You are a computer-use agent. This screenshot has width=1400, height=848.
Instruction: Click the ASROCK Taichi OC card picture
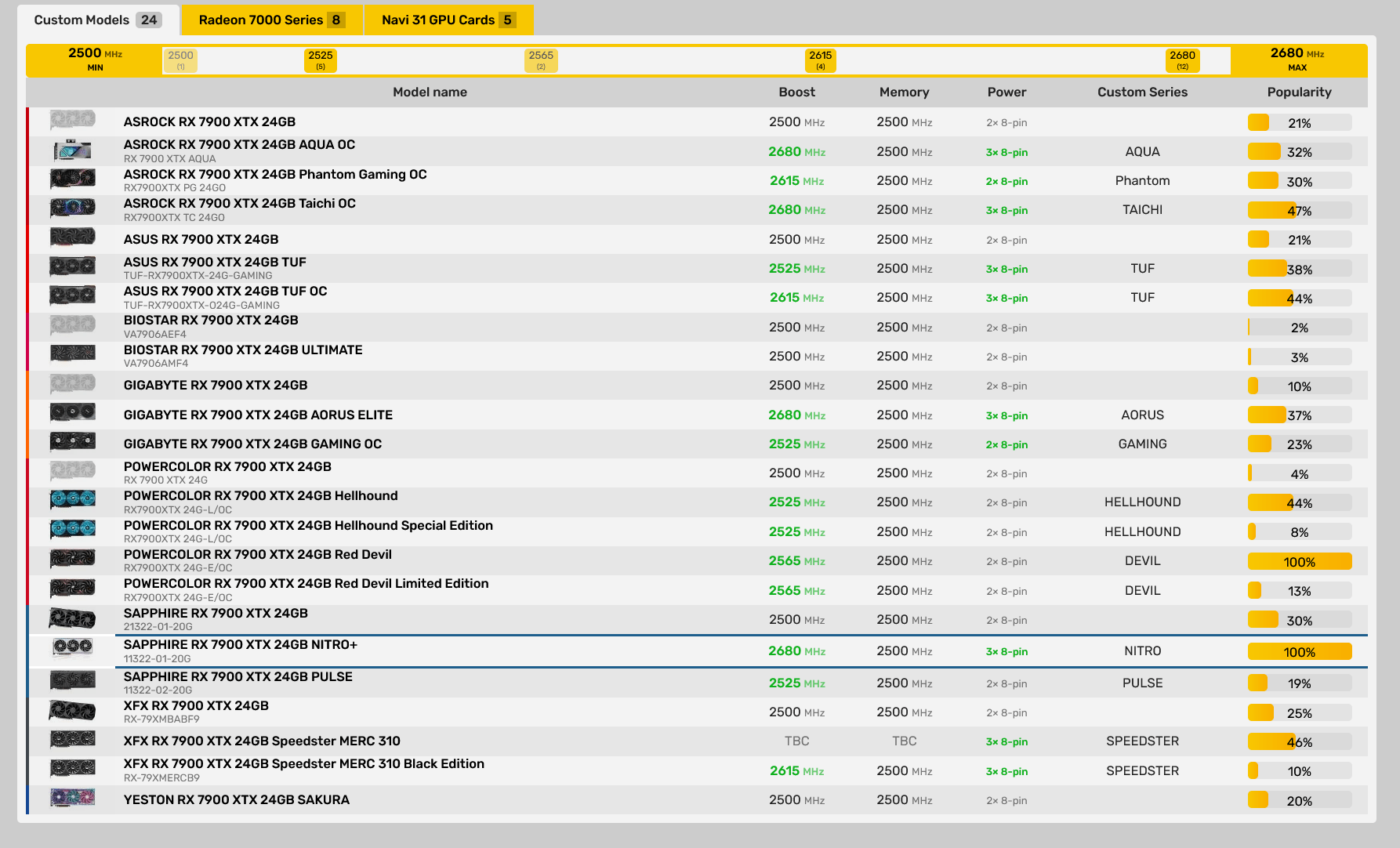coord(71,208)
